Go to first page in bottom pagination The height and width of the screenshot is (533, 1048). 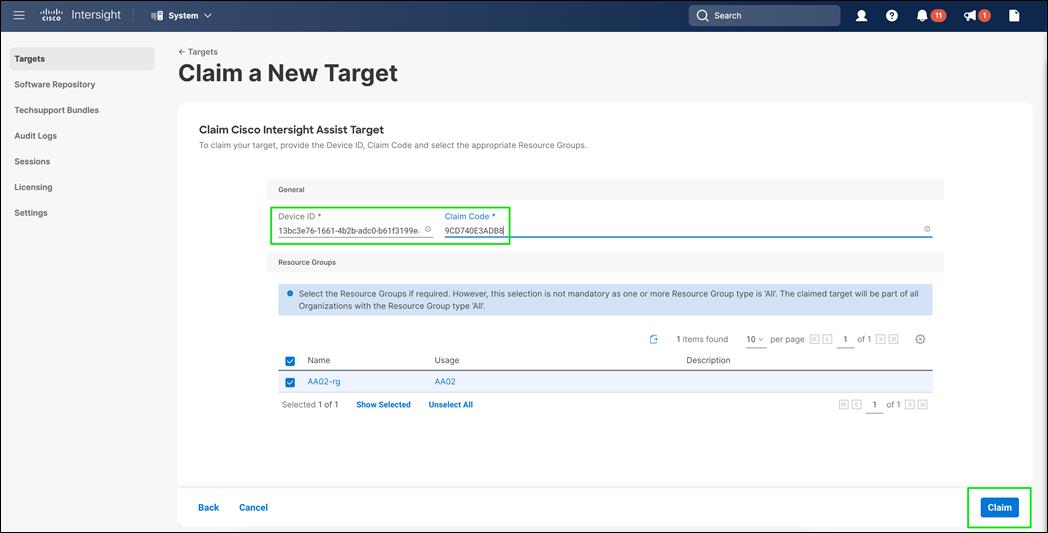(x=843, y=405)
